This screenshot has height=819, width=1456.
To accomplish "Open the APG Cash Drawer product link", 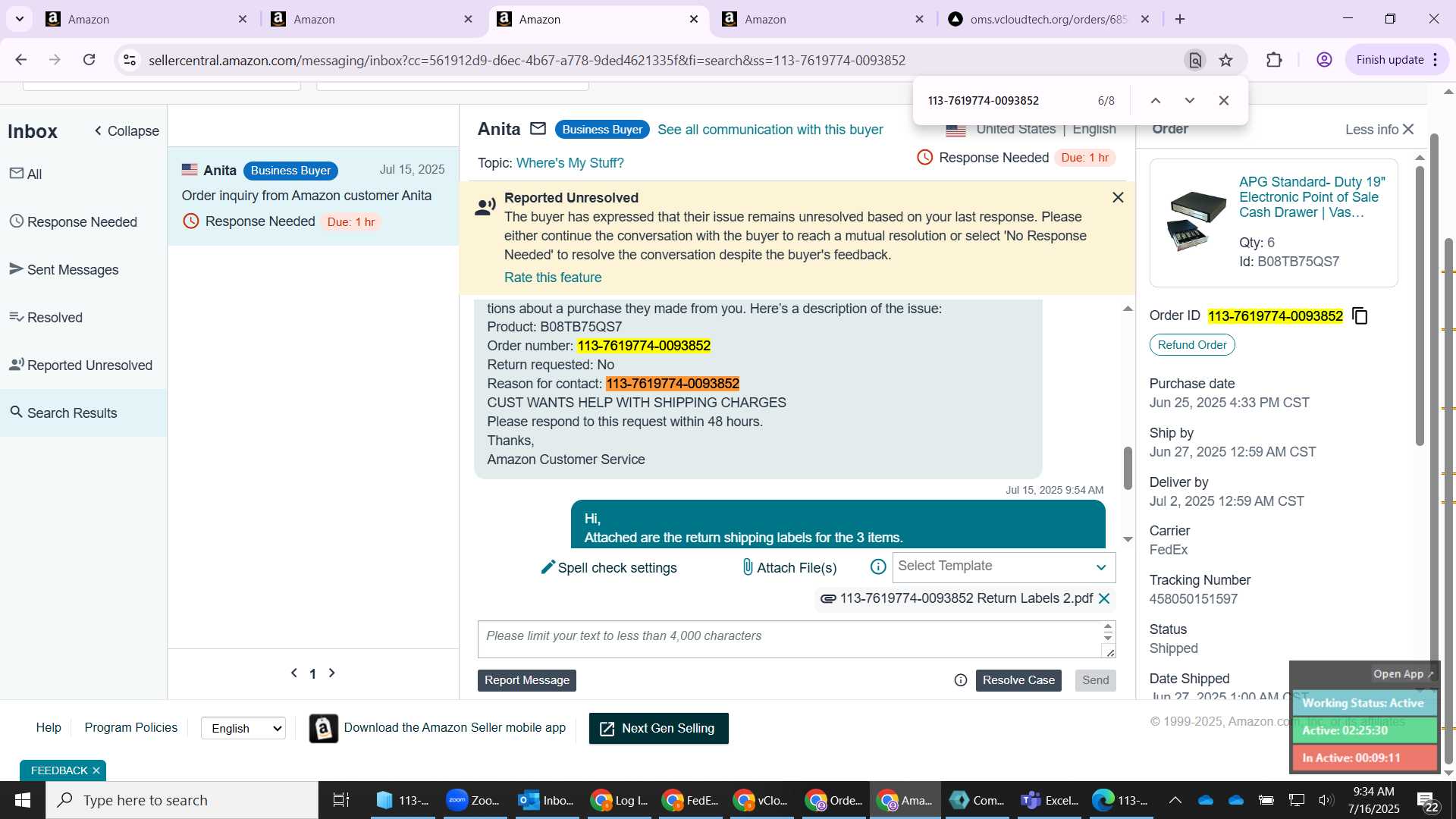I will 1312,197.
